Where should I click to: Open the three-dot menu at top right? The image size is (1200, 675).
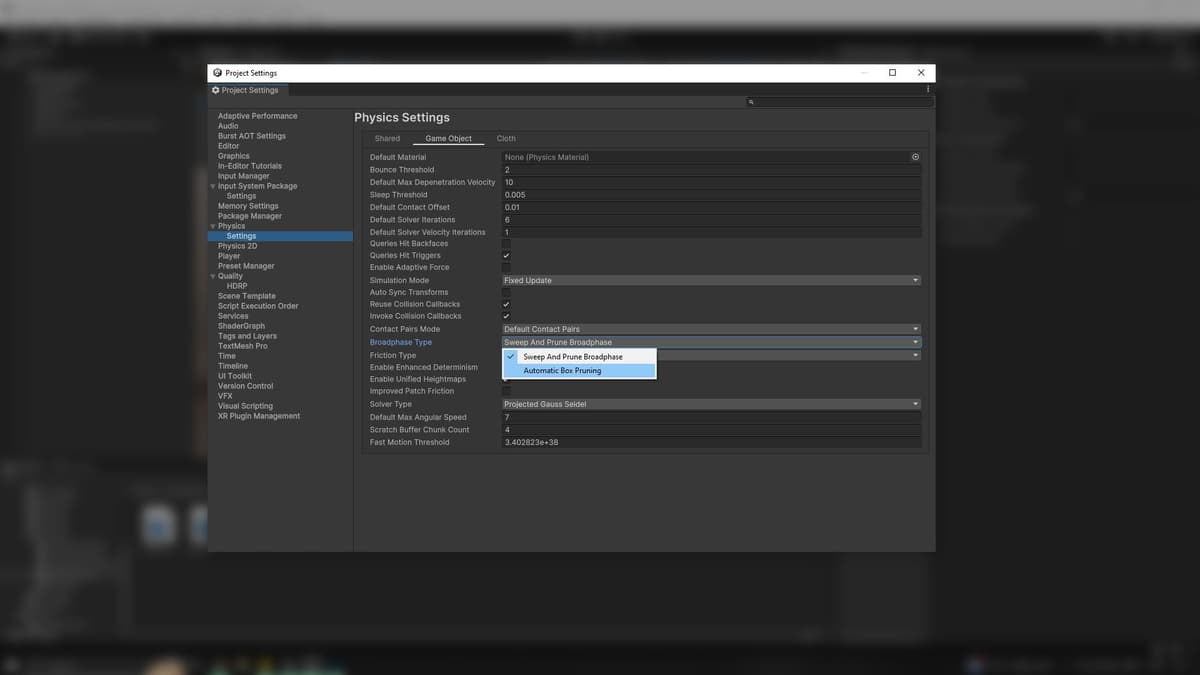point(927,89)
